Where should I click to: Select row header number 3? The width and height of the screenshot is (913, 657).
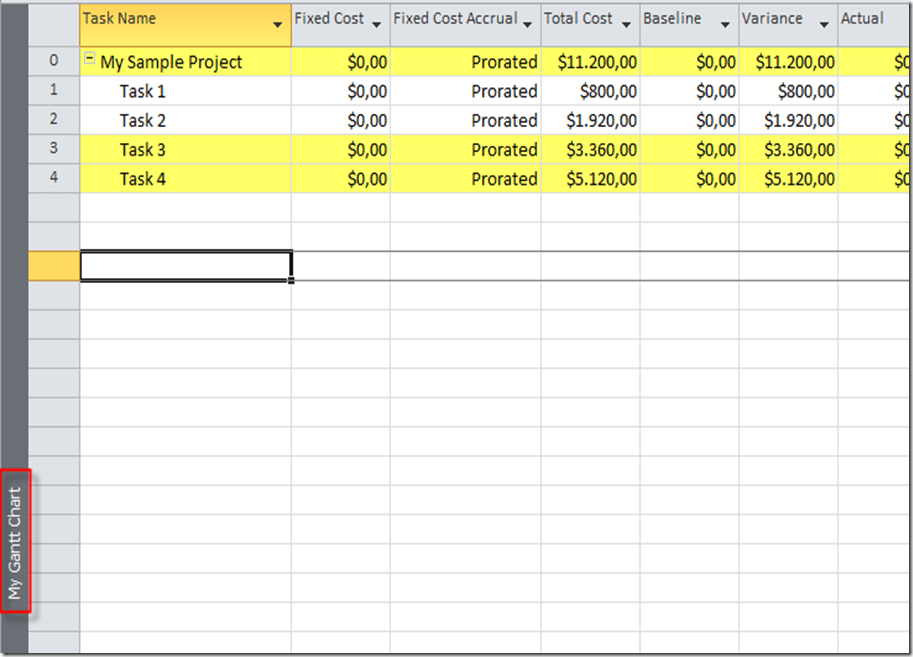tap(54, 149)
